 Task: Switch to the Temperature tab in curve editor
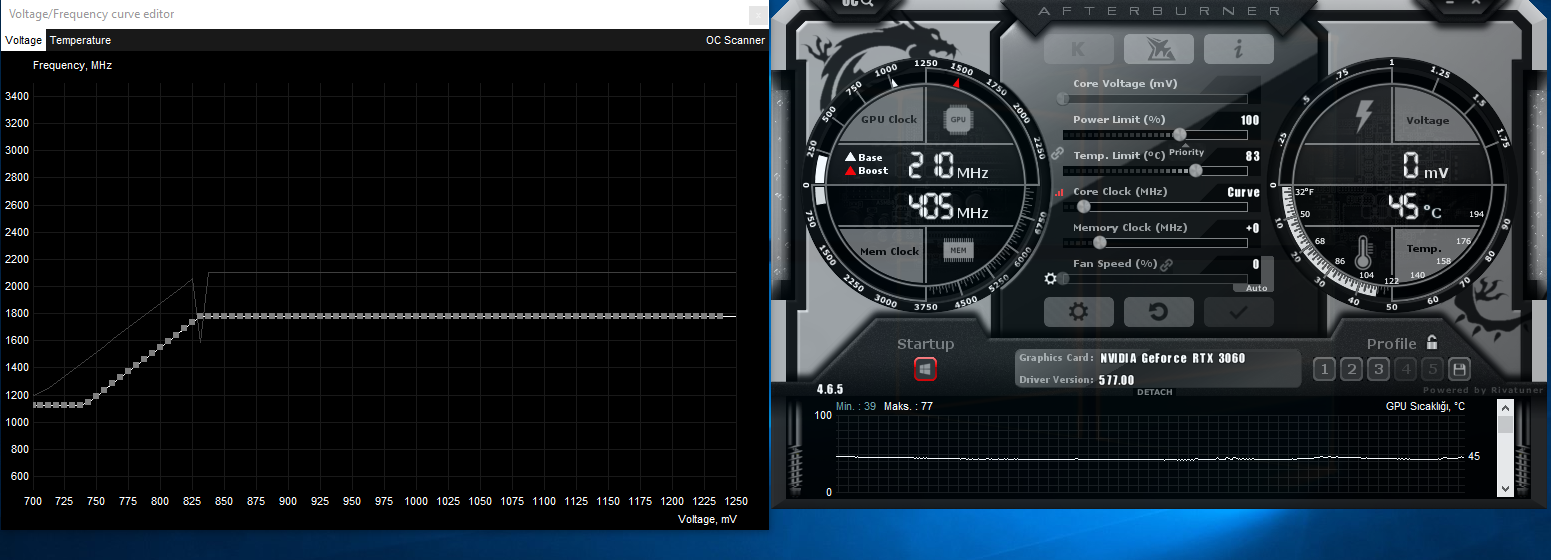(x=80, y=40)
